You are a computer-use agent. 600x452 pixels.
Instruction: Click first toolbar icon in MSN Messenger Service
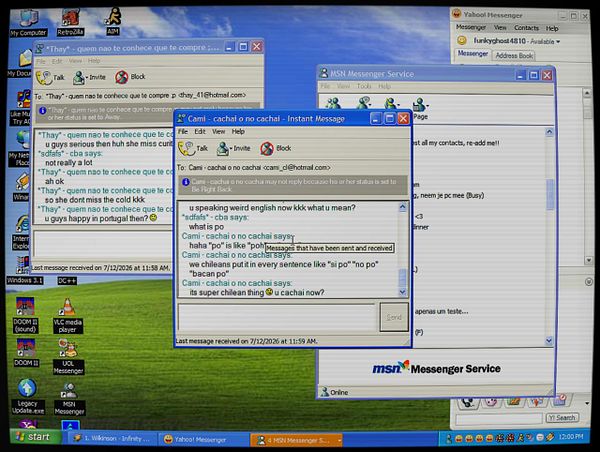(x=333, y=103)
